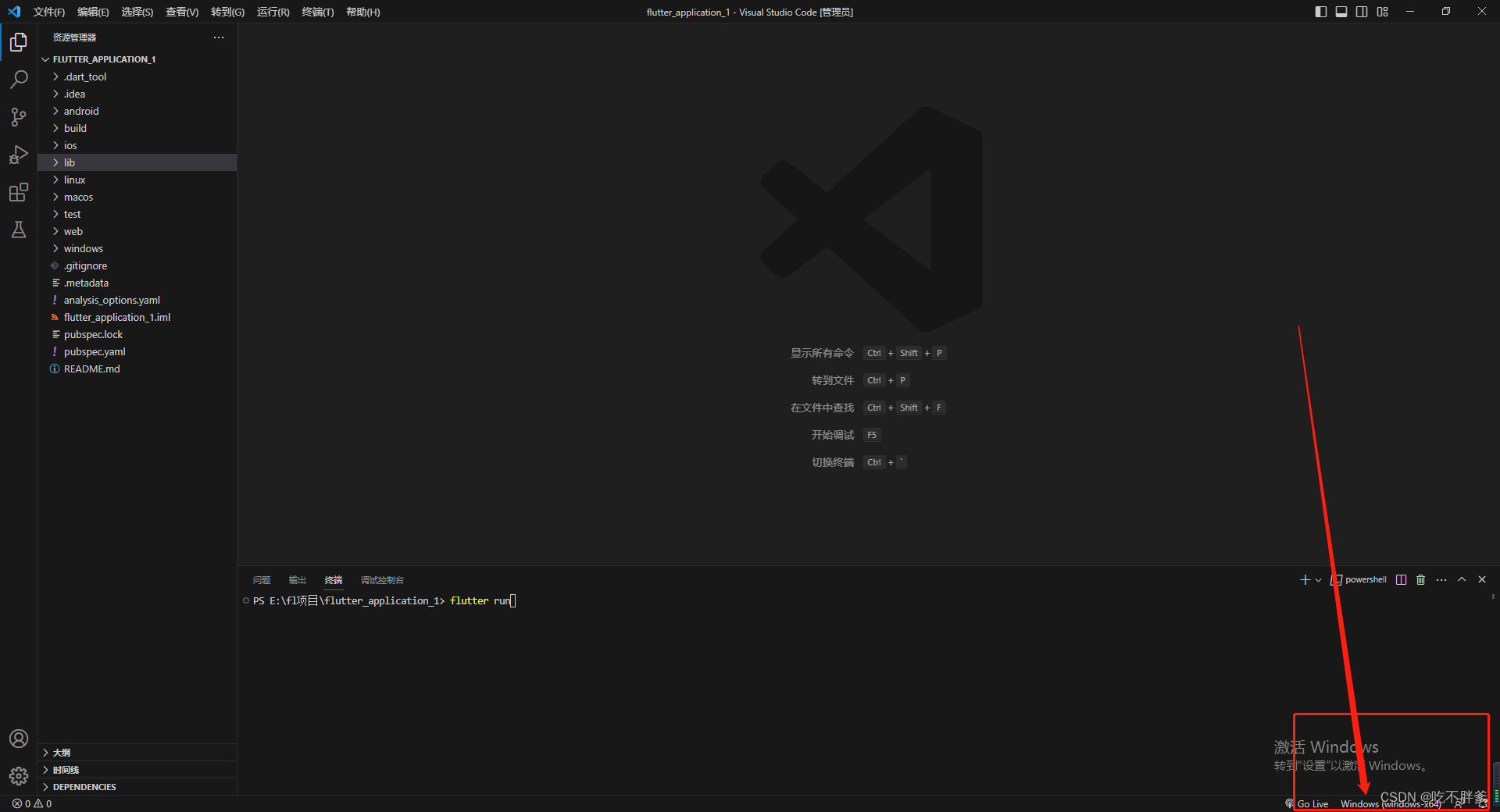Screen dimensions: 1500x812
Task: Expand the web folder
Action: 137,231
